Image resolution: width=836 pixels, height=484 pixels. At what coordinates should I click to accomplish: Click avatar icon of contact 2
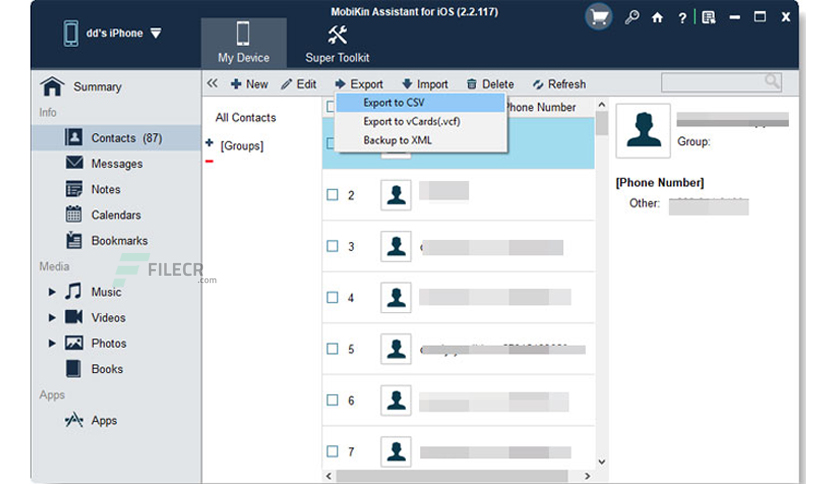[396, 195]
